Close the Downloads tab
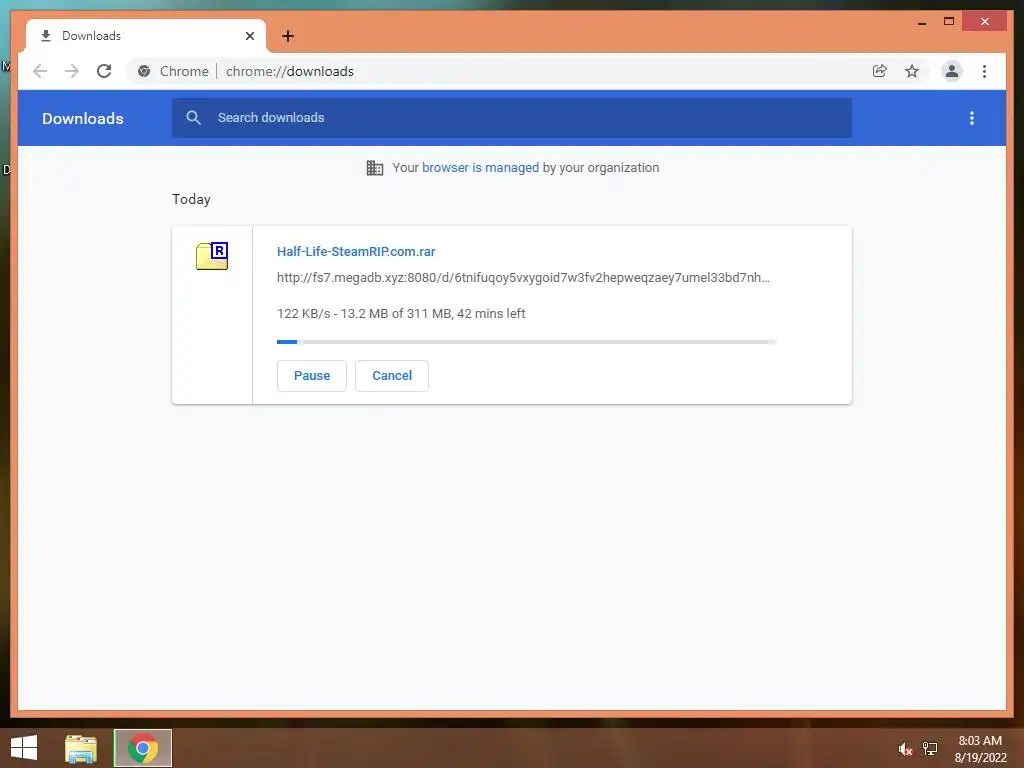This screenshot has height=768, width=1024. click(249, 36)
